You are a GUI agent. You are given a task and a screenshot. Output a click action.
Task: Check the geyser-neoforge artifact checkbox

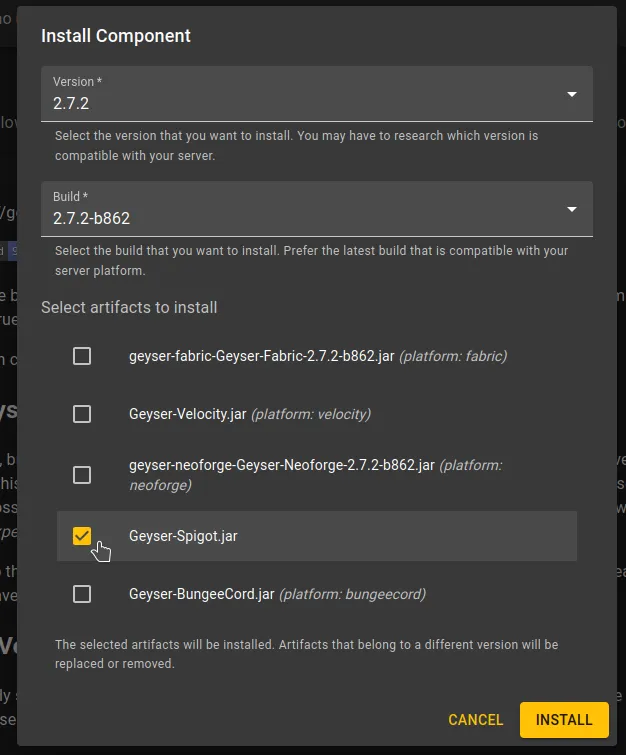(82, 475)
